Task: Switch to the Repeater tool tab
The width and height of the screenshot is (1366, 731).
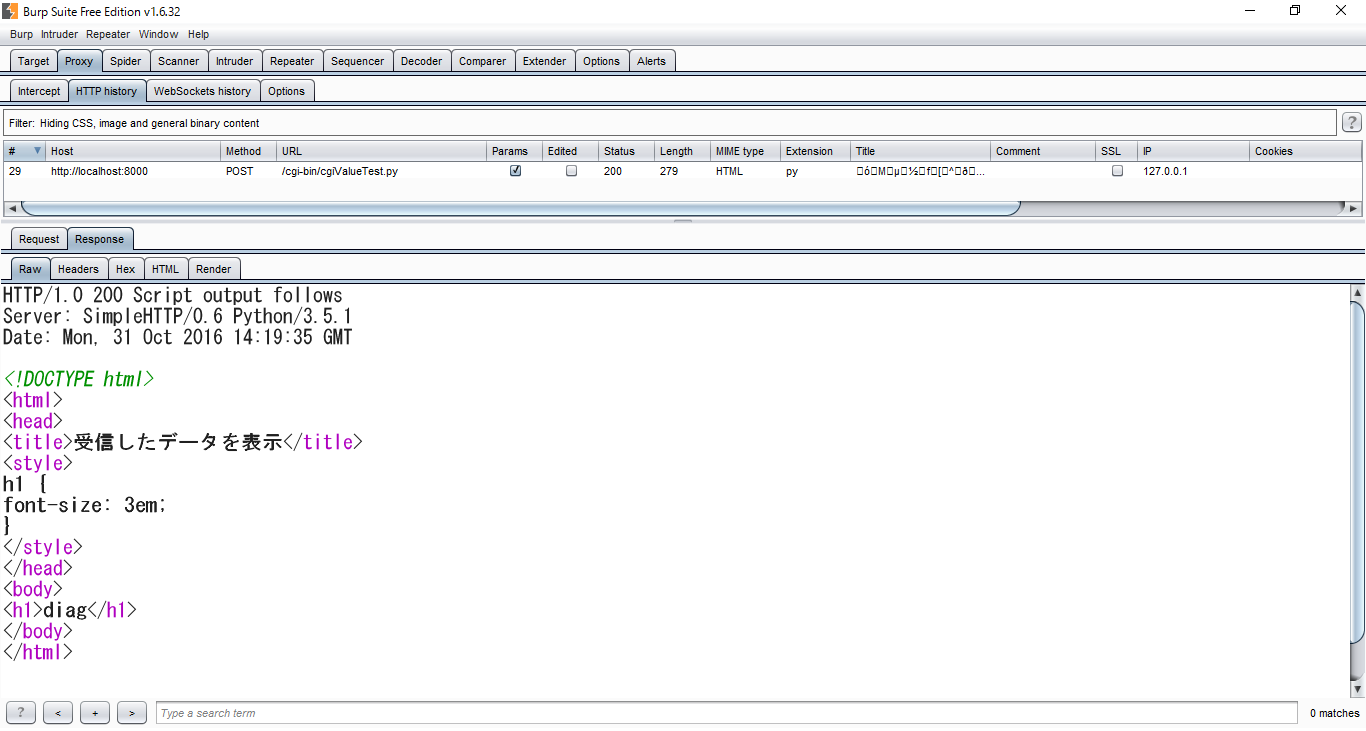Action: point(292,61)
